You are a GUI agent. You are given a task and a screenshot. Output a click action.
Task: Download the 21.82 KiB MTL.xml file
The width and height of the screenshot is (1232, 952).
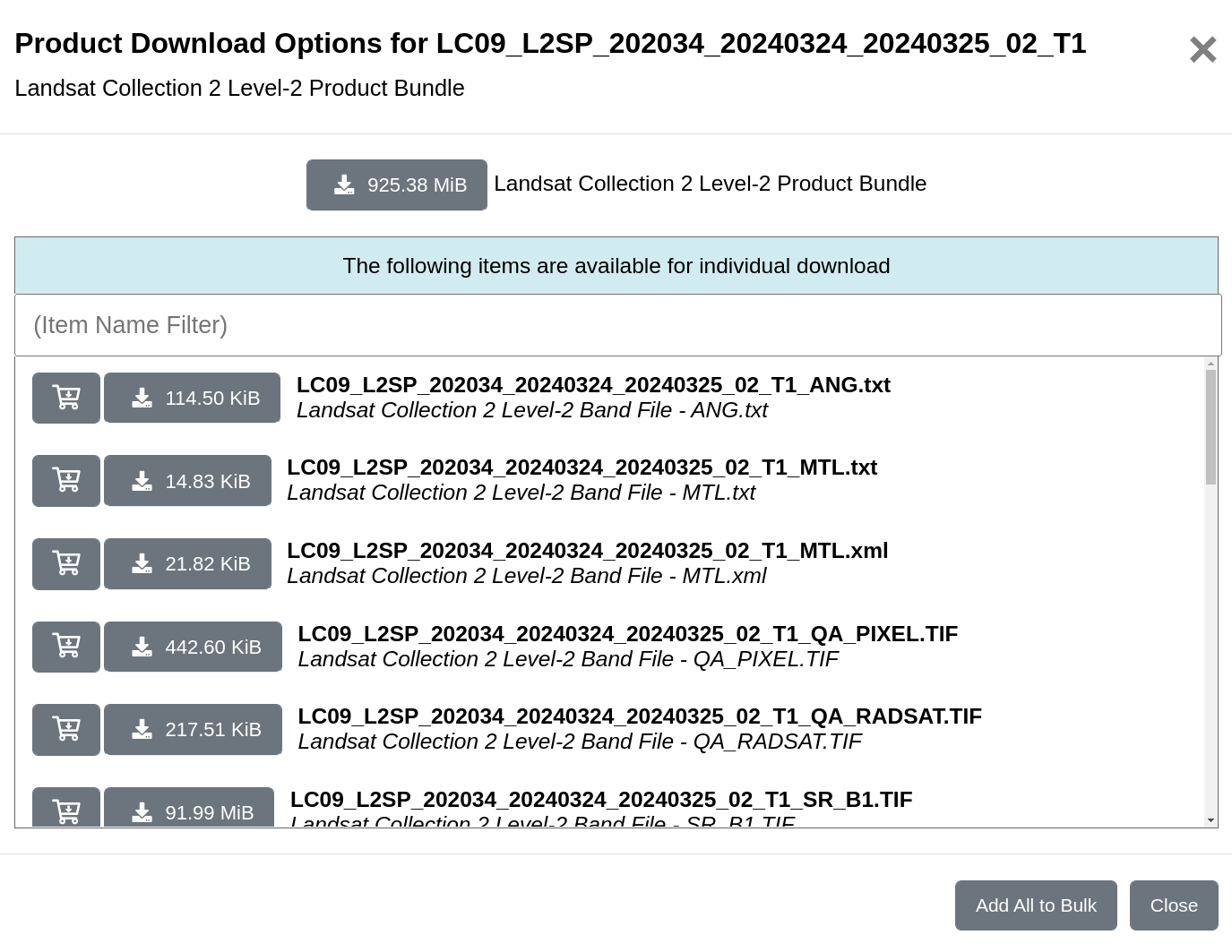pos(187,563)
